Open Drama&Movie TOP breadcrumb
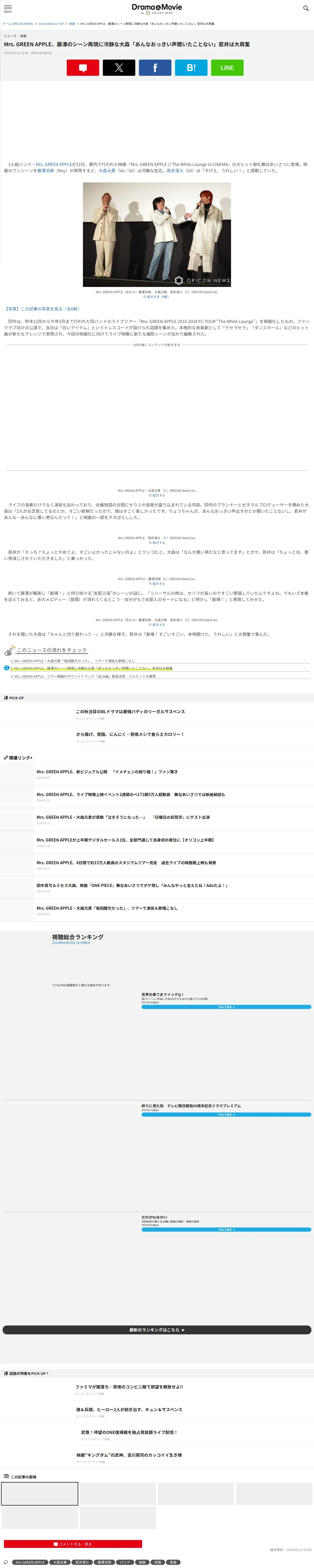 [x=51, y=24]
